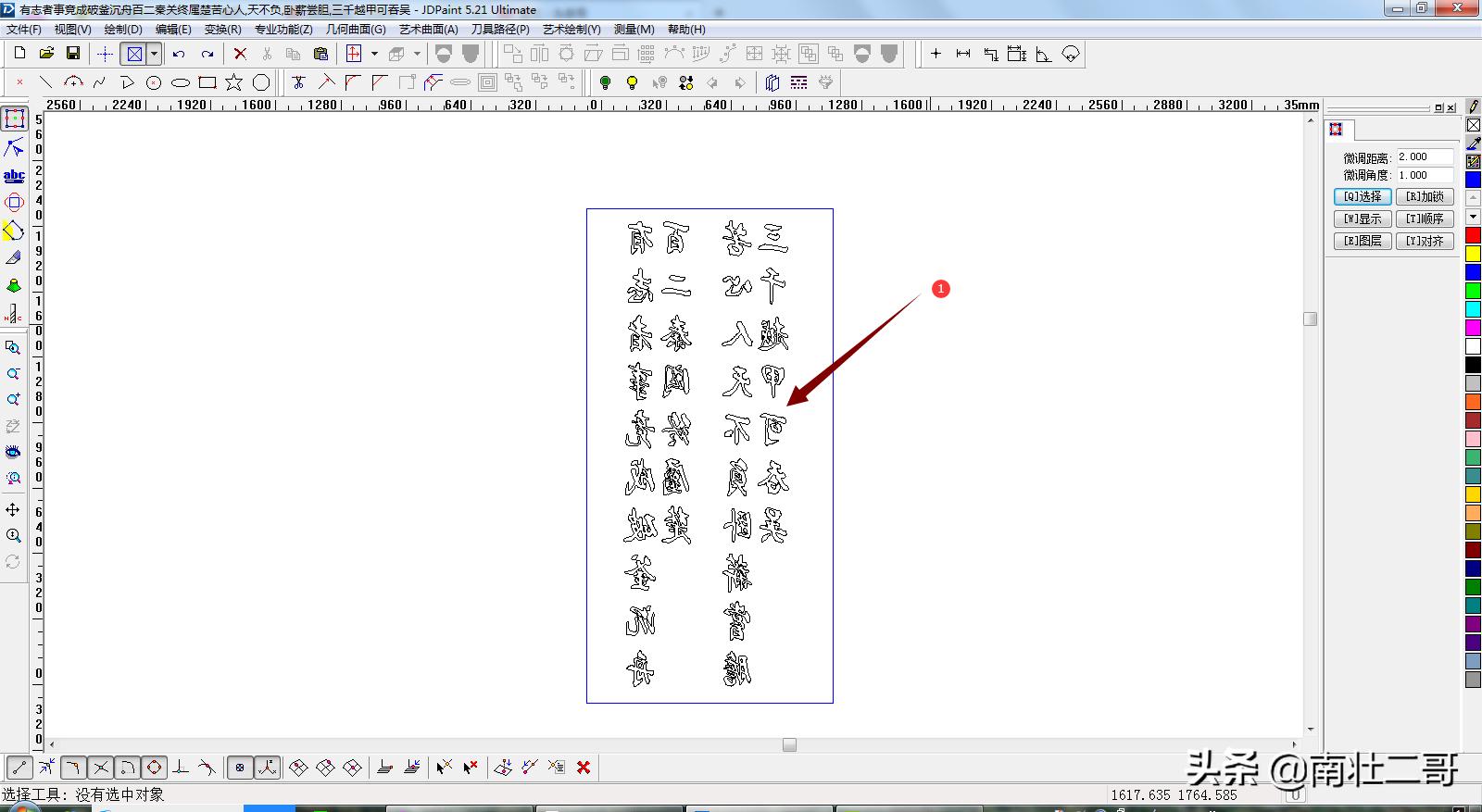Open the 视图(V) menu
The height and width of the screenshot is (812, 1482).
click(72, 30)
